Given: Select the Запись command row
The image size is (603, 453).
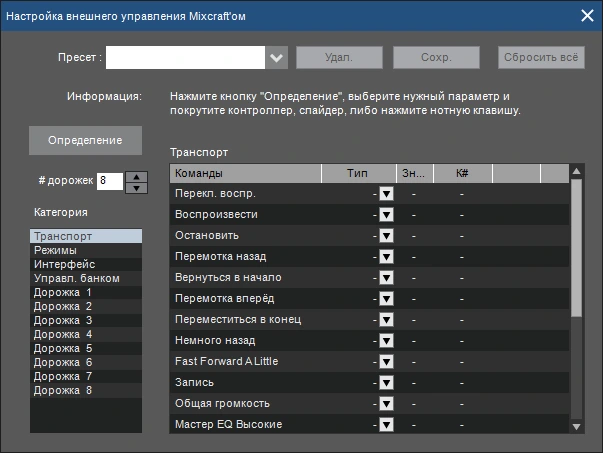Looking at the screenshot, I should (x=369, y=383).
